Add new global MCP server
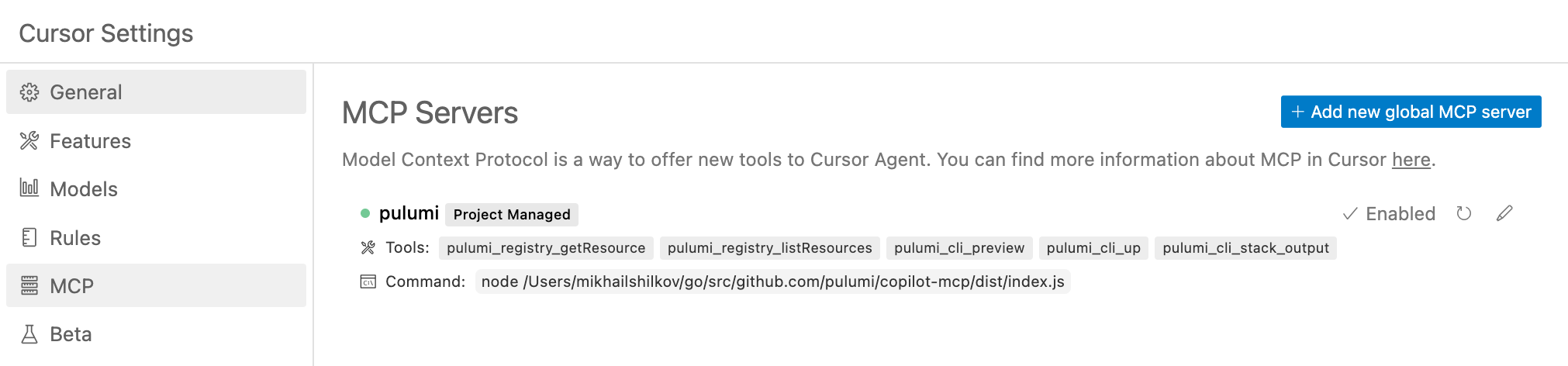The width and height of the screenshot is (1568, 366). (1411, 112)
